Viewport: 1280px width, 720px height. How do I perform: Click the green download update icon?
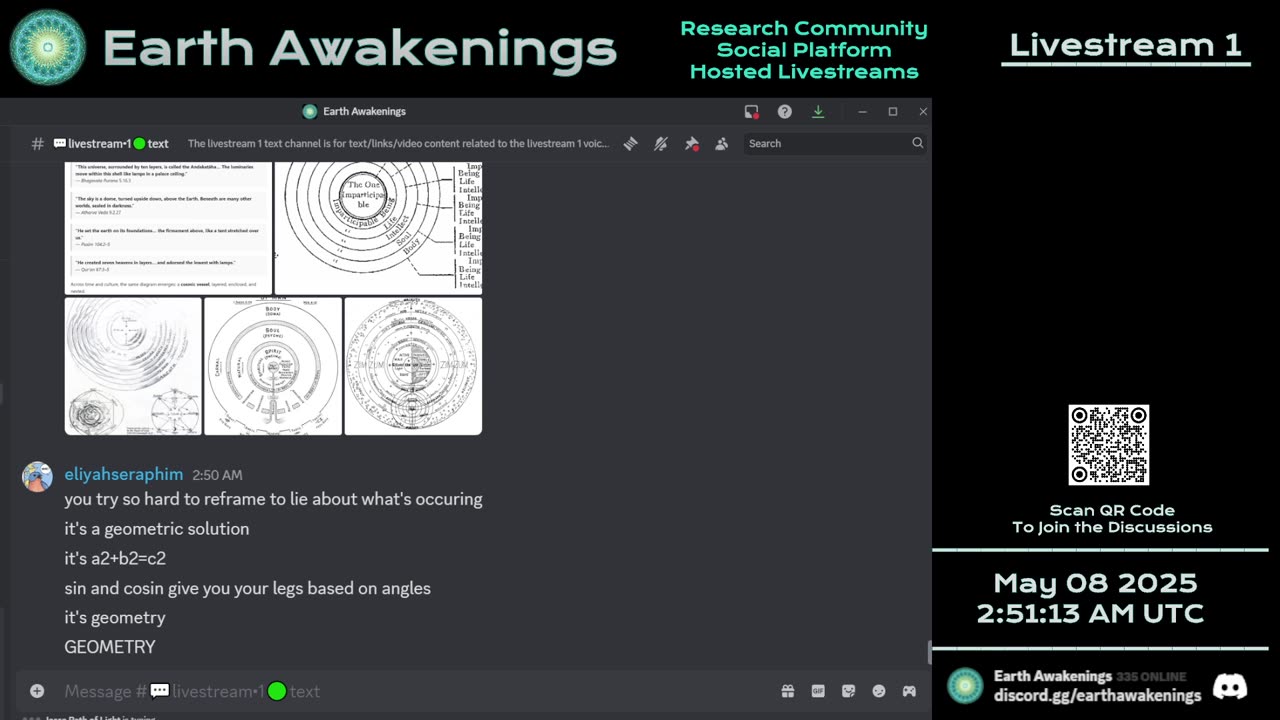pos(818,111)
